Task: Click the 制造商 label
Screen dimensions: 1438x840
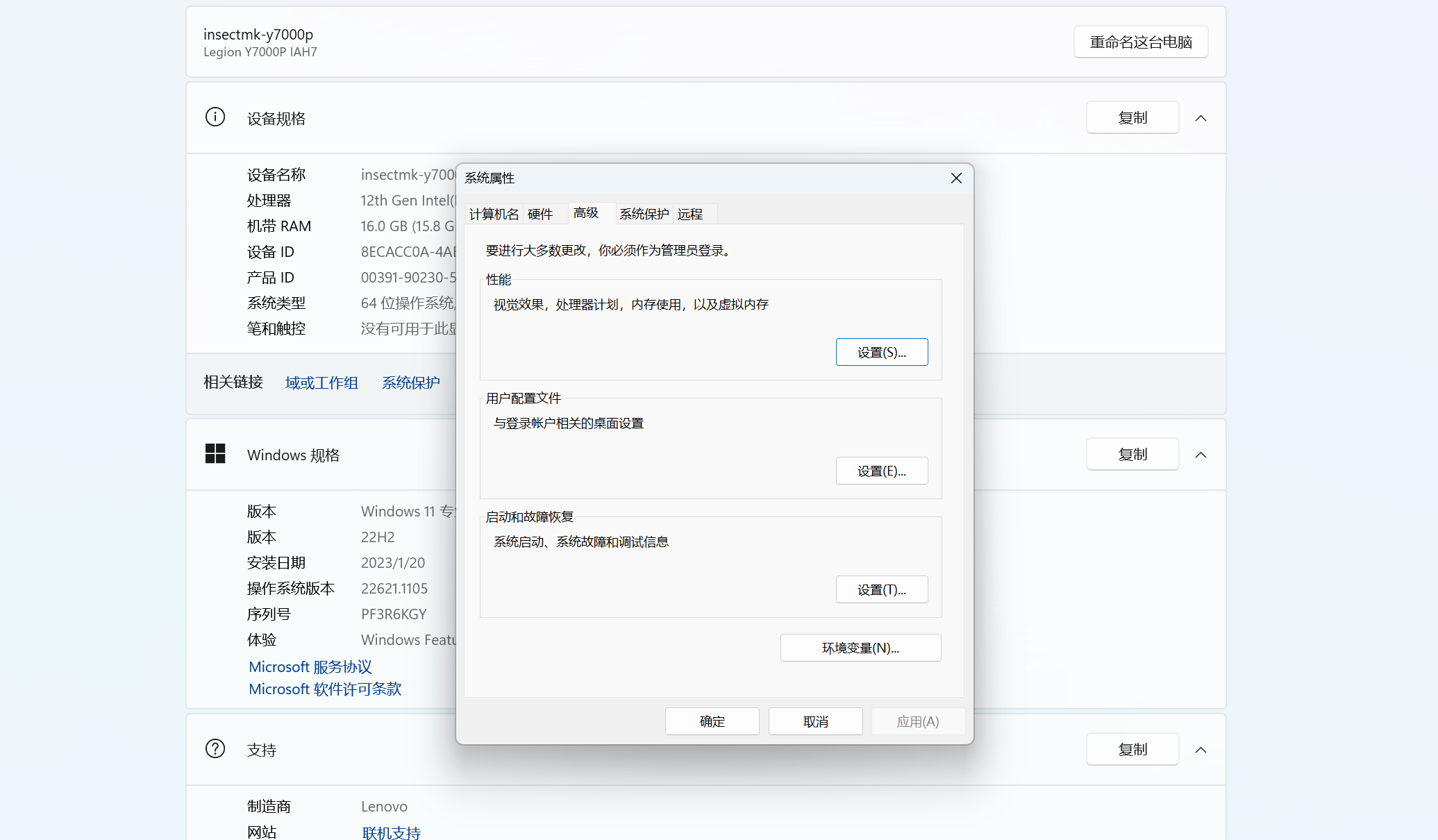Action: pyautogui.click(x=269, y=806)
